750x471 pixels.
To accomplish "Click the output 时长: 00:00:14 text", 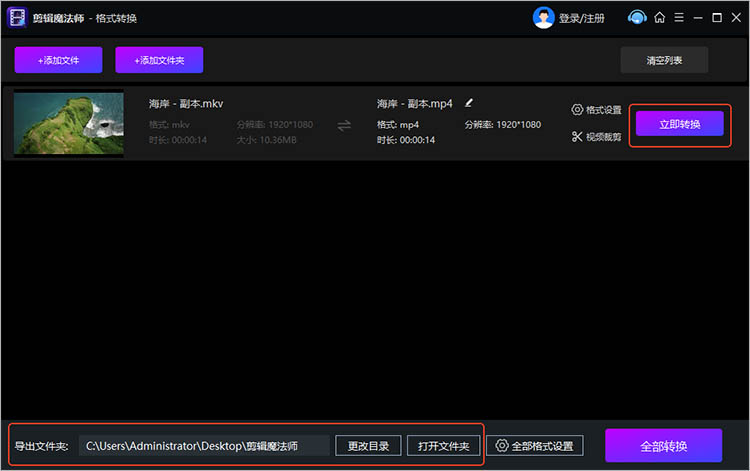I will tap(406, 140).
